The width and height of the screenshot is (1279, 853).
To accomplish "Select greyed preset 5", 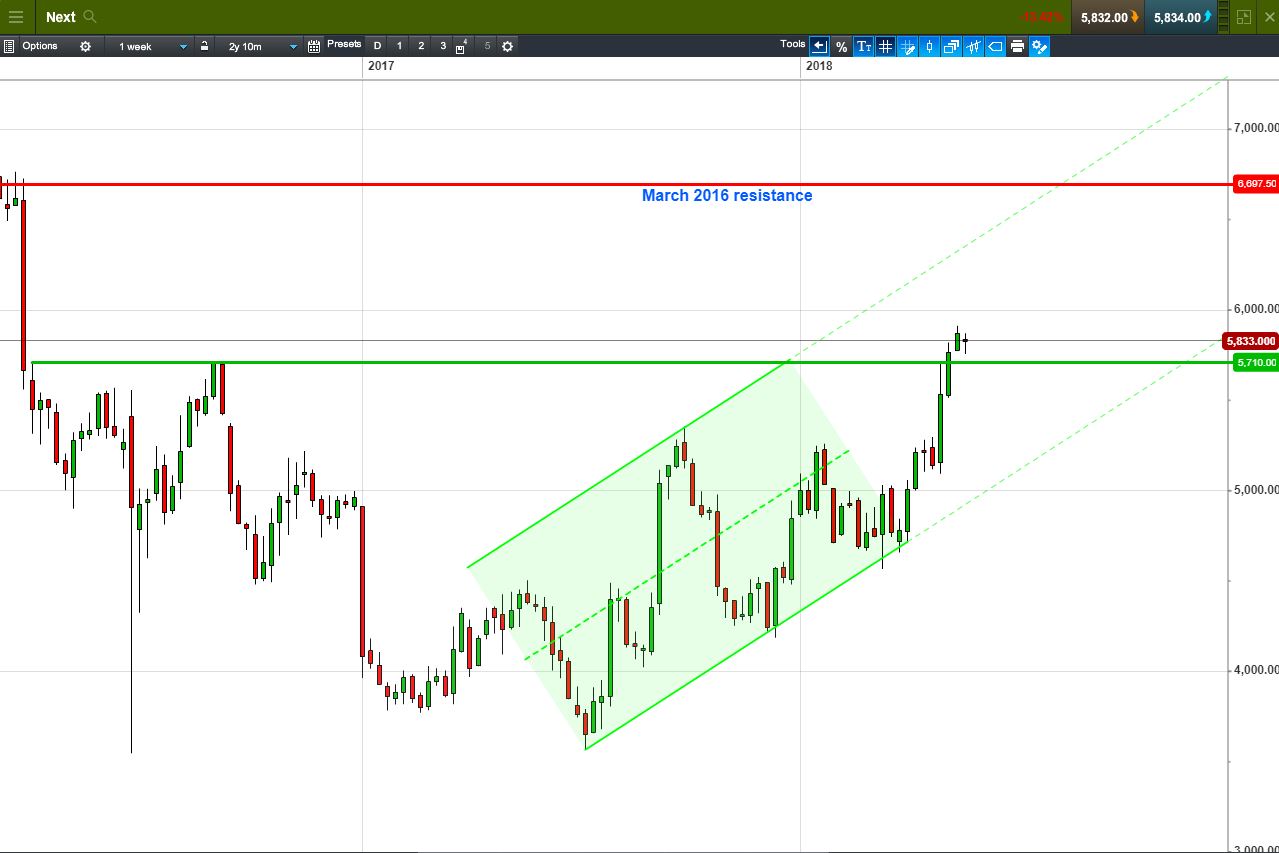I will (x=487, y=46).
